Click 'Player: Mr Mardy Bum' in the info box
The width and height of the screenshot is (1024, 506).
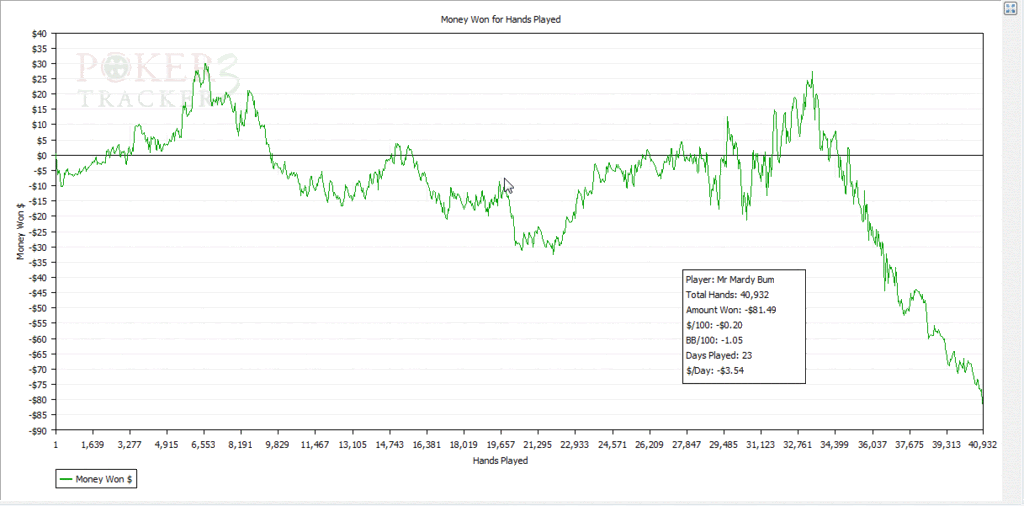coord(730,279)
